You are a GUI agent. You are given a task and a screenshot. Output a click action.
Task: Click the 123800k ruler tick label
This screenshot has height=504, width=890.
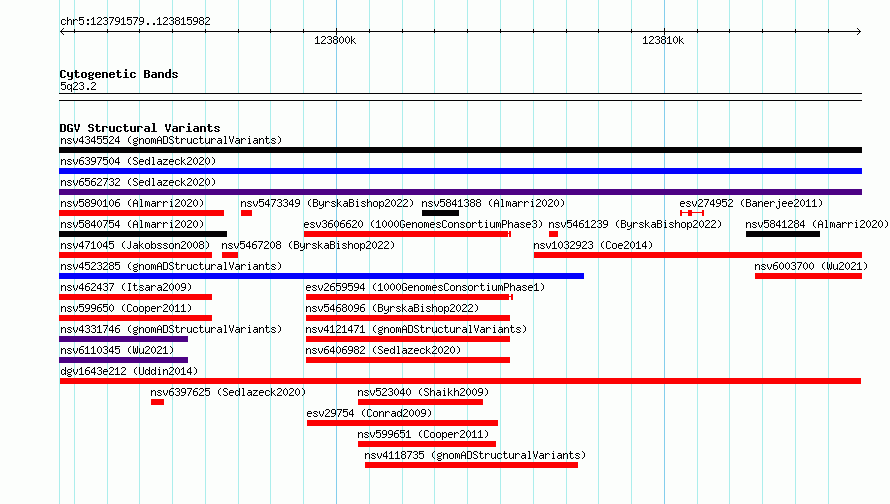tap(335, 40)
